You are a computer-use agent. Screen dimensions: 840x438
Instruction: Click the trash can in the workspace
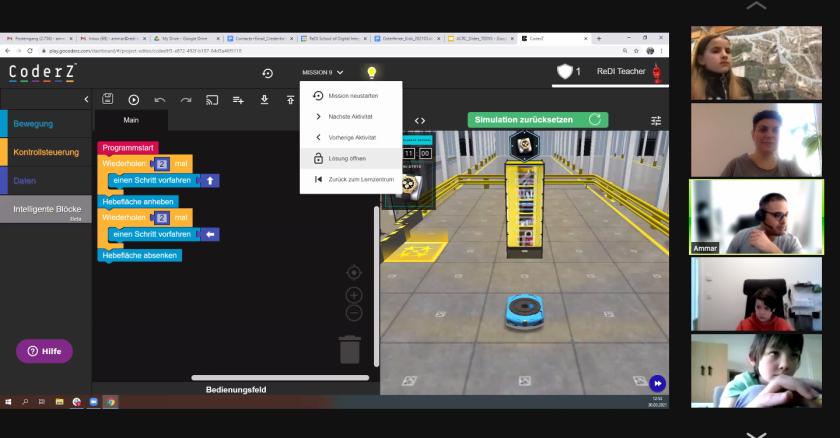pyautogui.click(x=349, y=350)
